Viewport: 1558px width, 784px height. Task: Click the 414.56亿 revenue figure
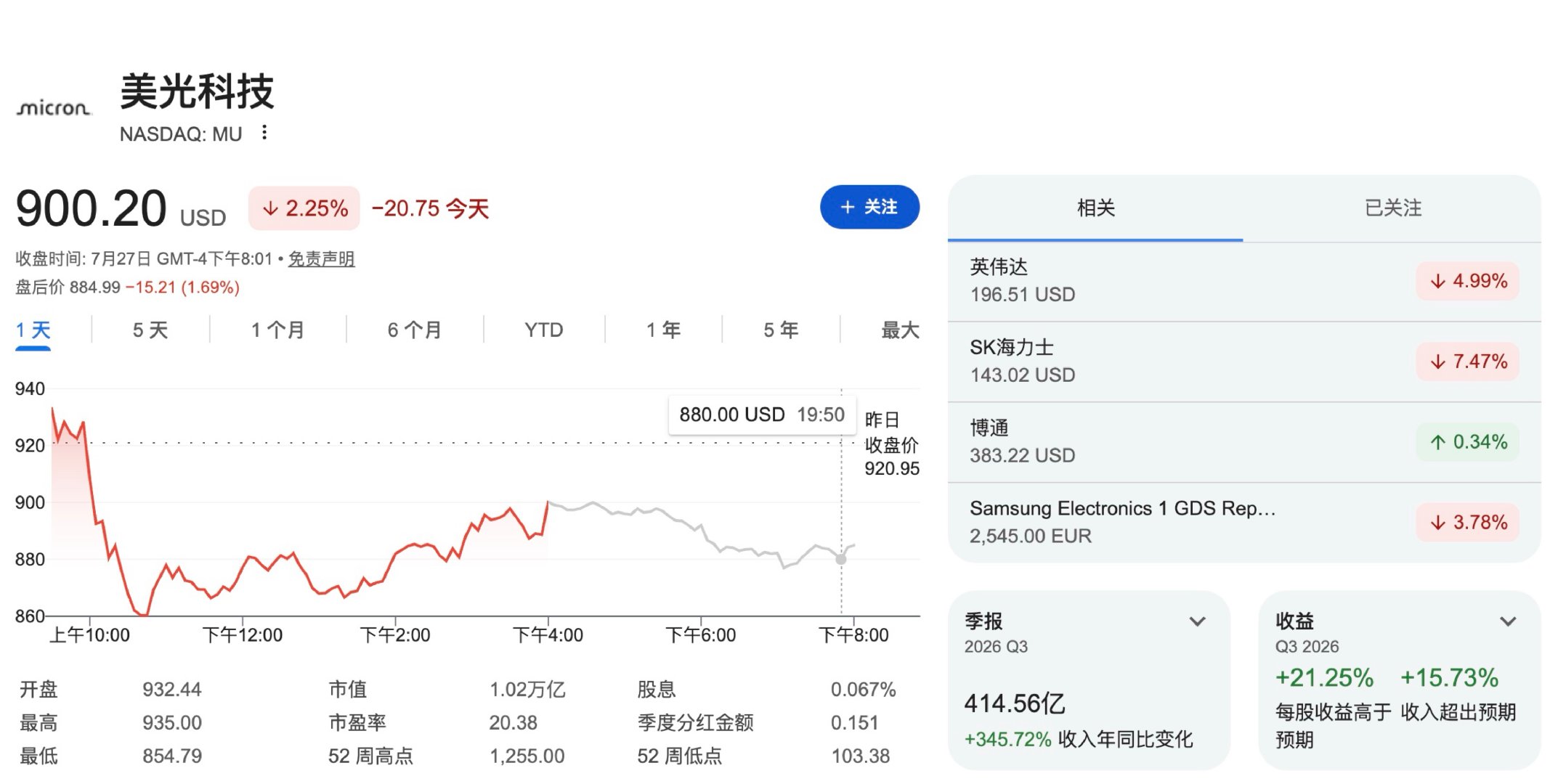1014,703
